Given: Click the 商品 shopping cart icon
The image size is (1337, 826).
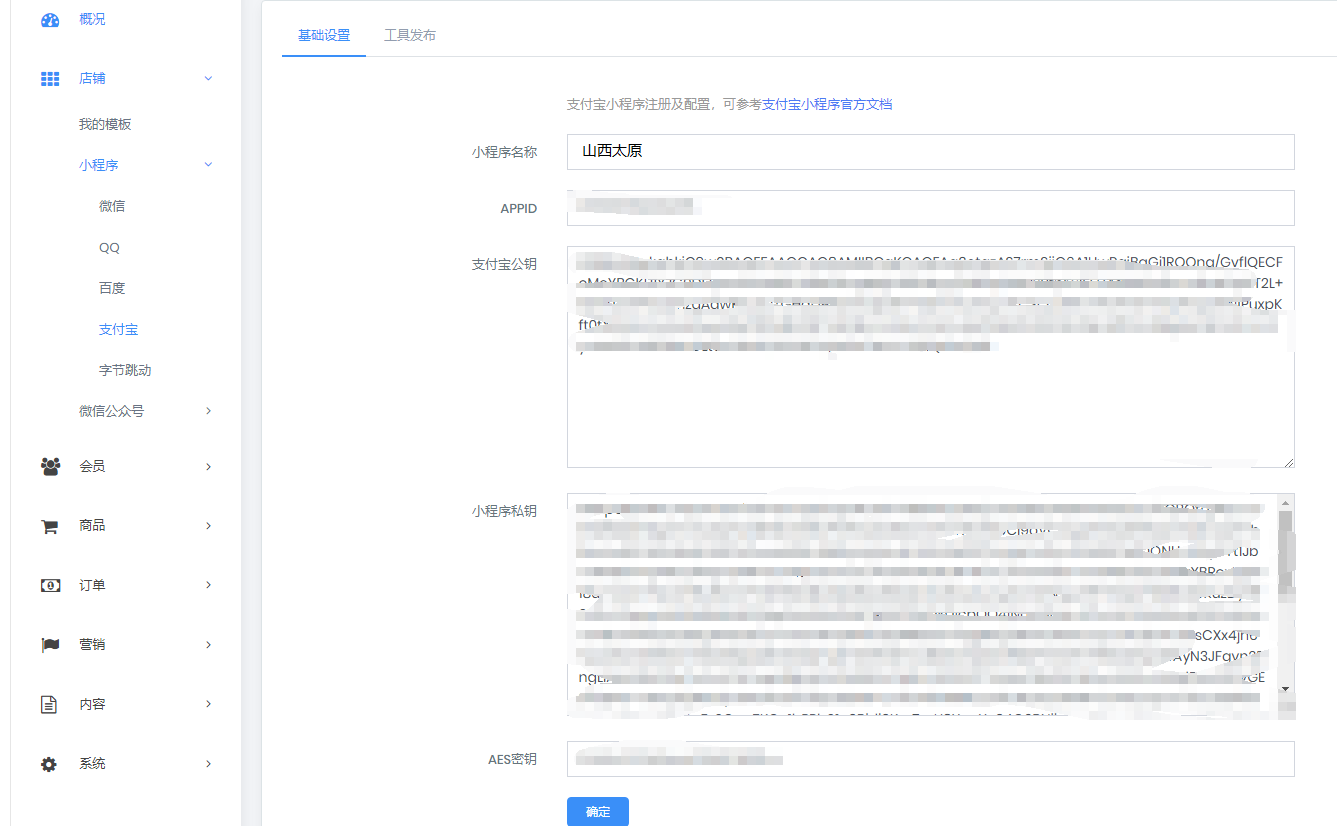Looking at the screenshot, I should (49, 526).
